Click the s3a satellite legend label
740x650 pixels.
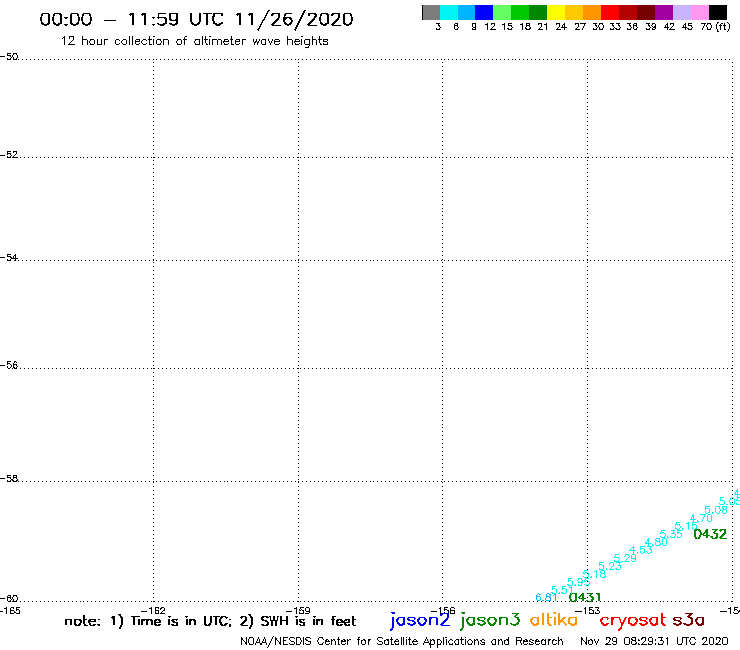(x=689, y=620)
